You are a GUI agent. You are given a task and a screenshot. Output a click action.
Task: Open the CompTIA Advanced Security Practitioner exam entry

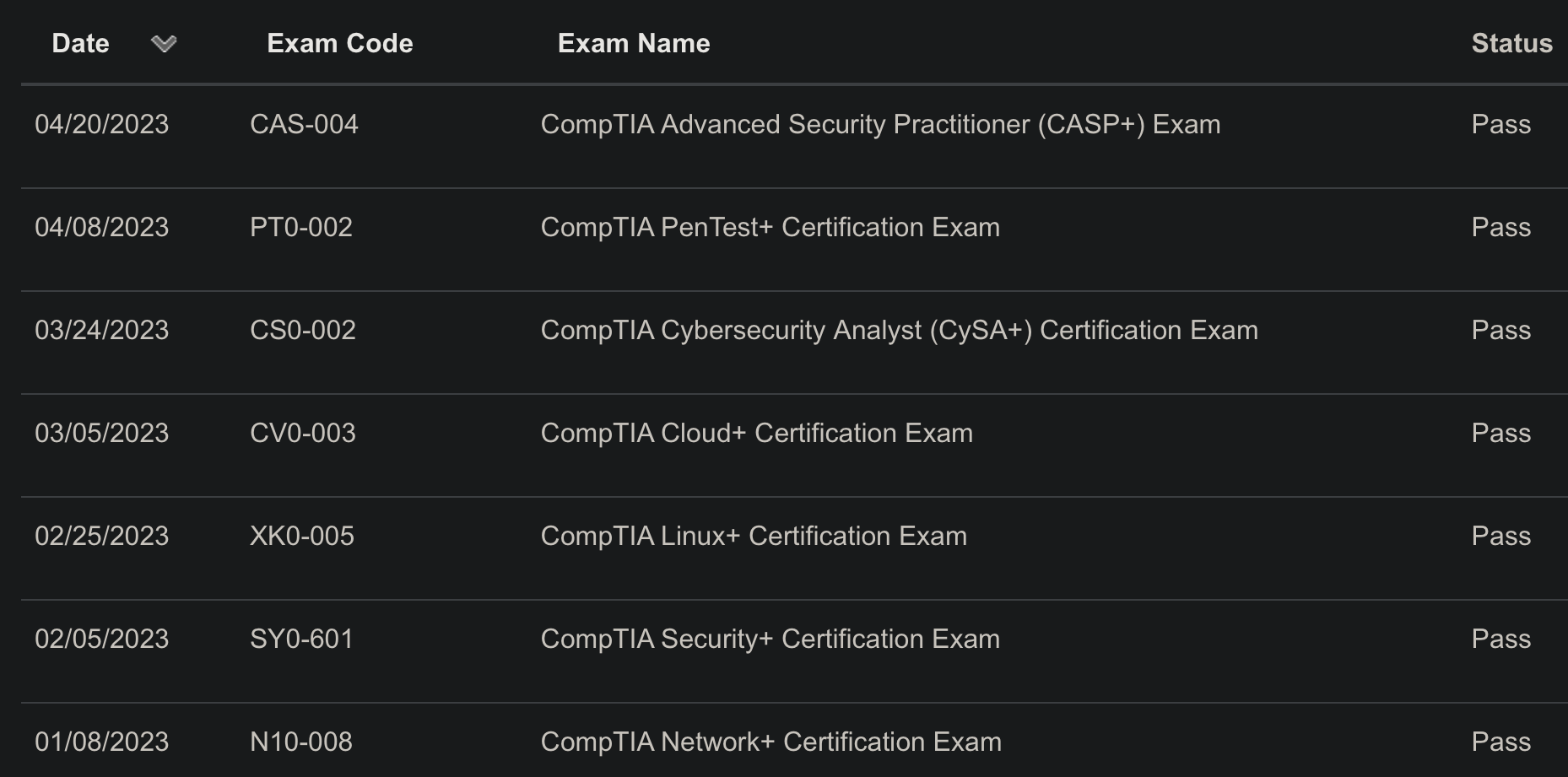[x=880, y=124]
